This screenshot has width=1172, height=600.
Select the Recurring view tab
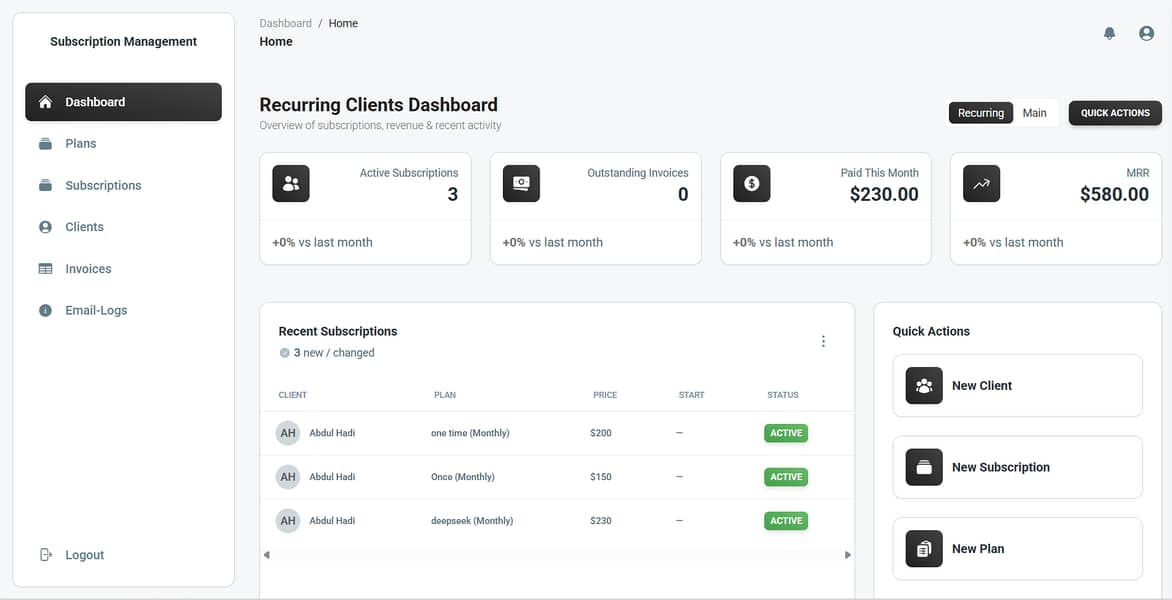980,112
